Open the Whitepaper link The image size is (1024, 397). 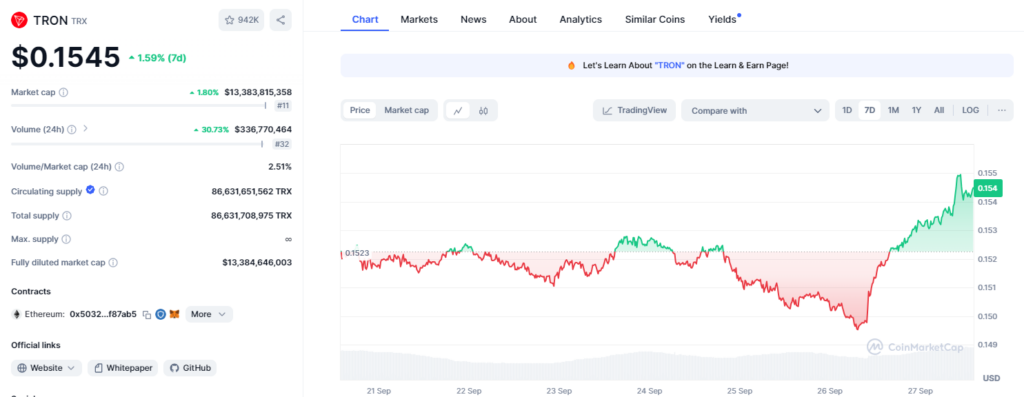coord(123,368)
